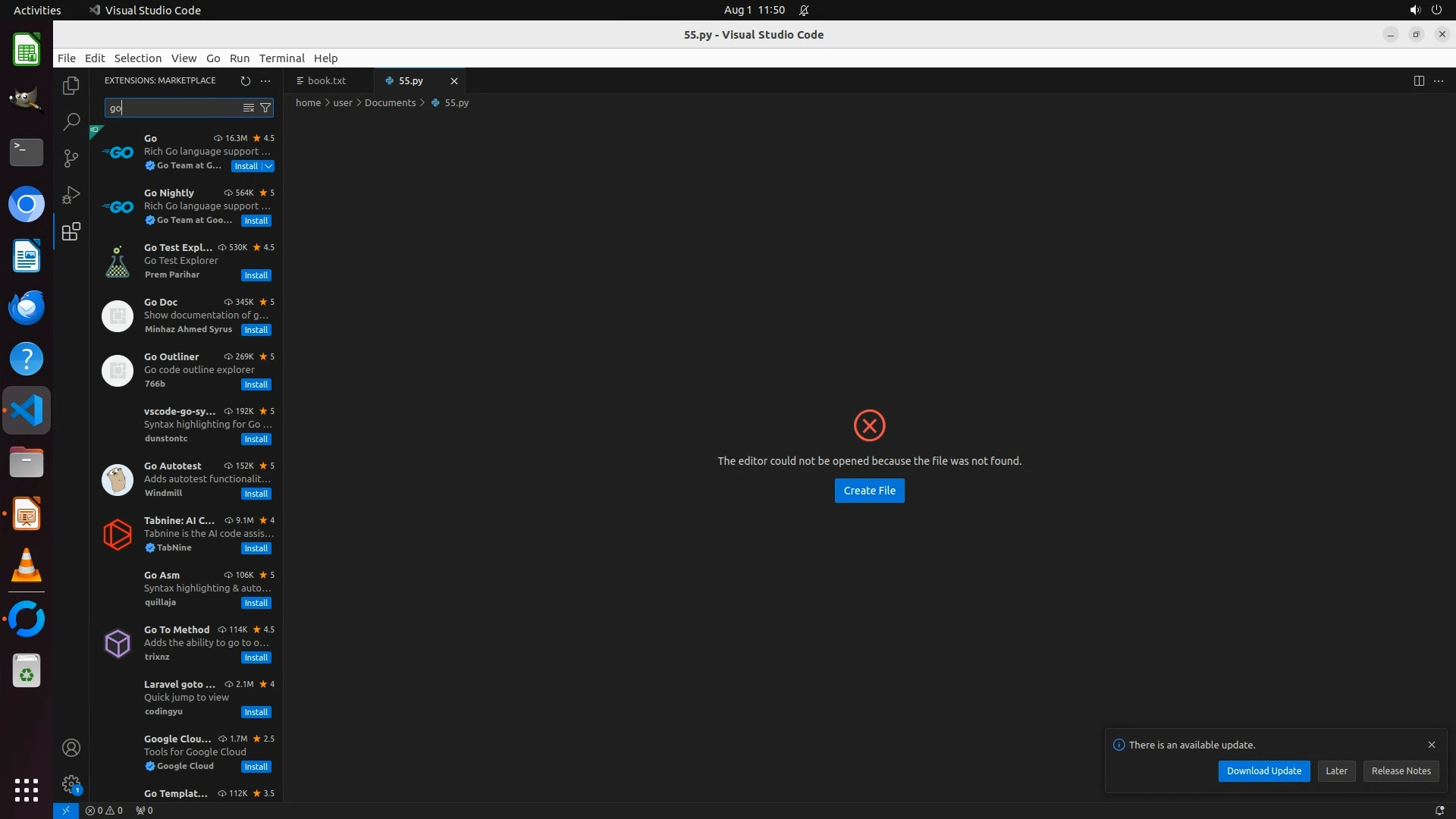Open editor more actions ellipsis menu
This screenshot has width=1456, height=819.
tap(1439, 80)
